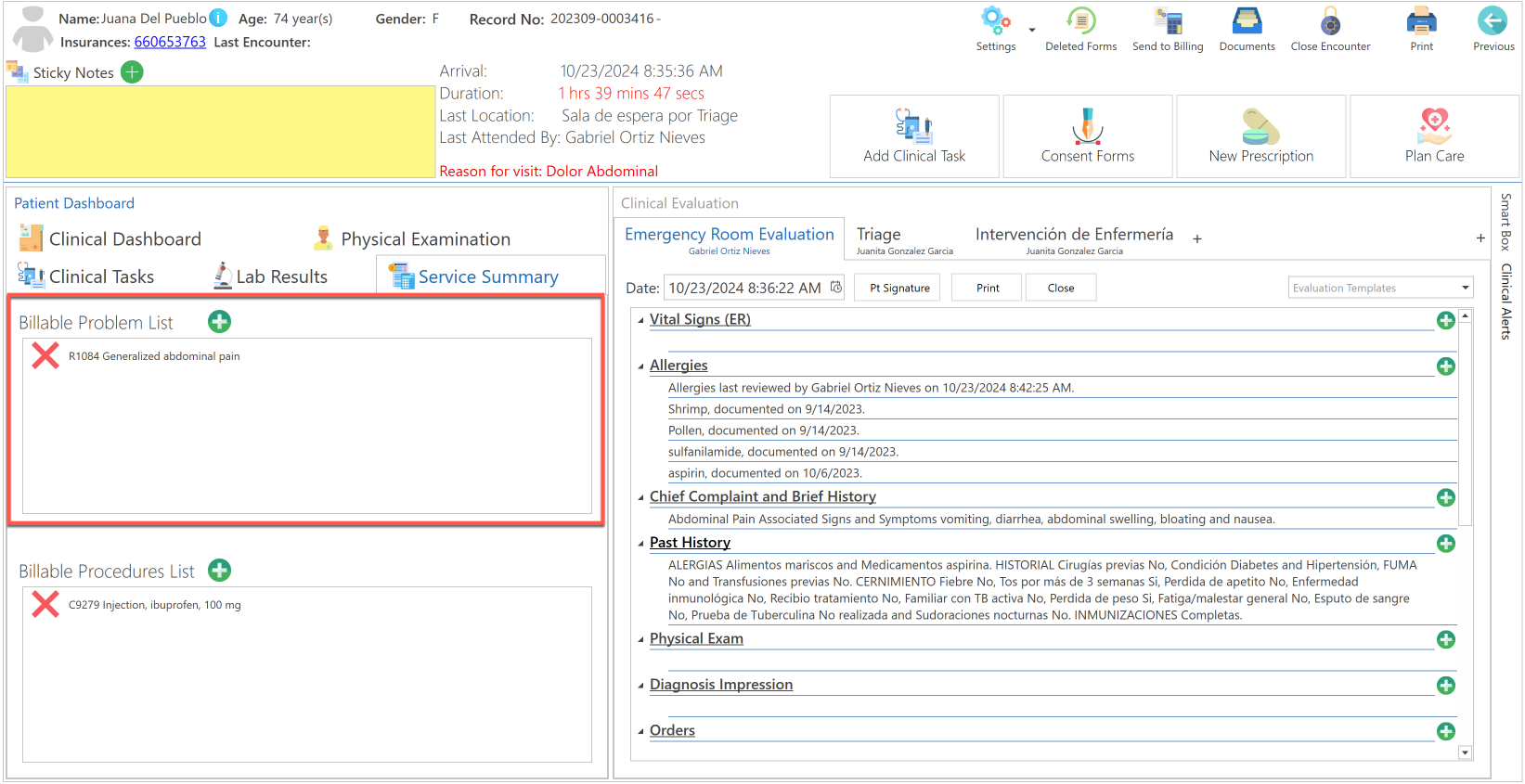This screenshot has height=784, width=1525.
Task: Click the top toolbar Print icon
Action: 1421,20
